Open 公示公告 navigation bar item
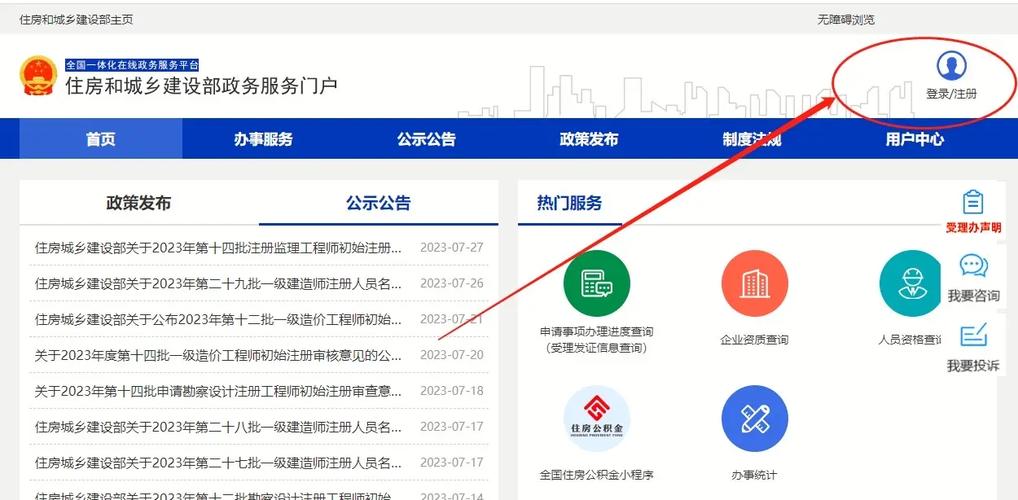This screenshot has height=500, width=1018. pyautogui.click(x=427, y=139)
